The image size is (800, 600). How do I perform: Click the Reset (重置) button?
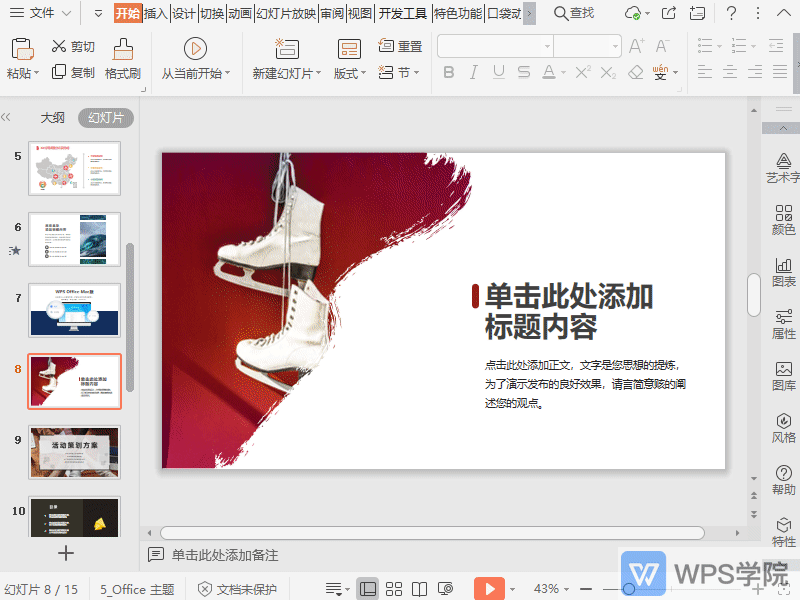pos(401,46)
